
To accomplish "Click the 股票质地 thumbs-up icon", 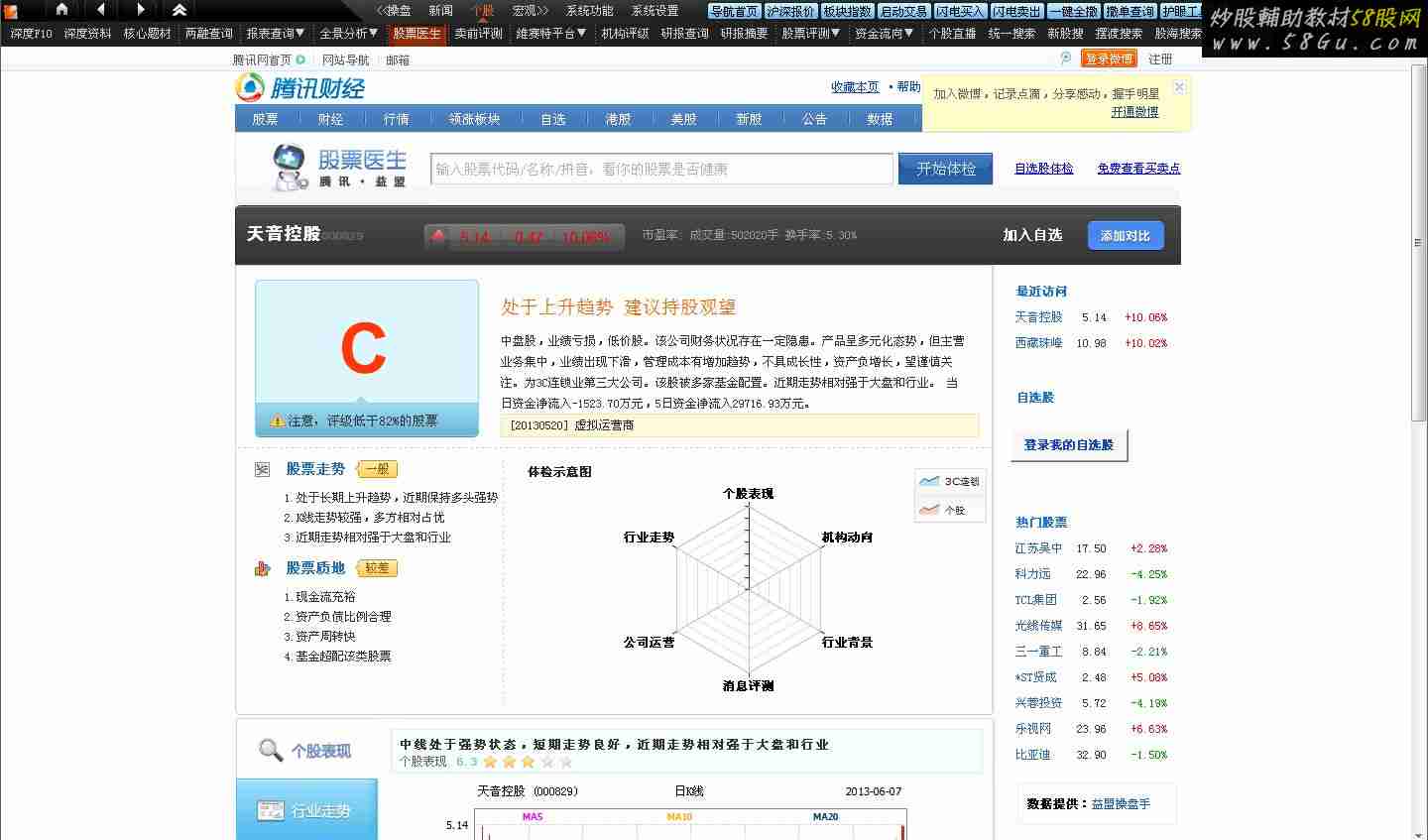I will pos(262,568).
